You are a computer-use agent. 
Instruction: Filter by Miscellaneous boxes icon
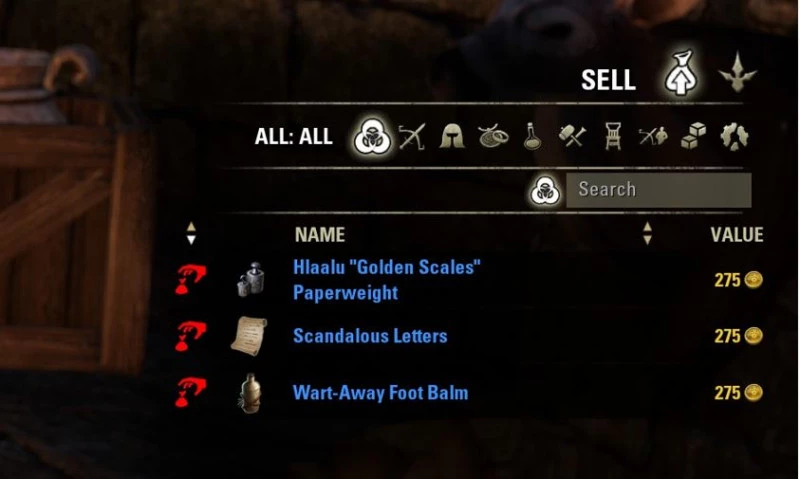pyautogui.click(x=693, y=136)
